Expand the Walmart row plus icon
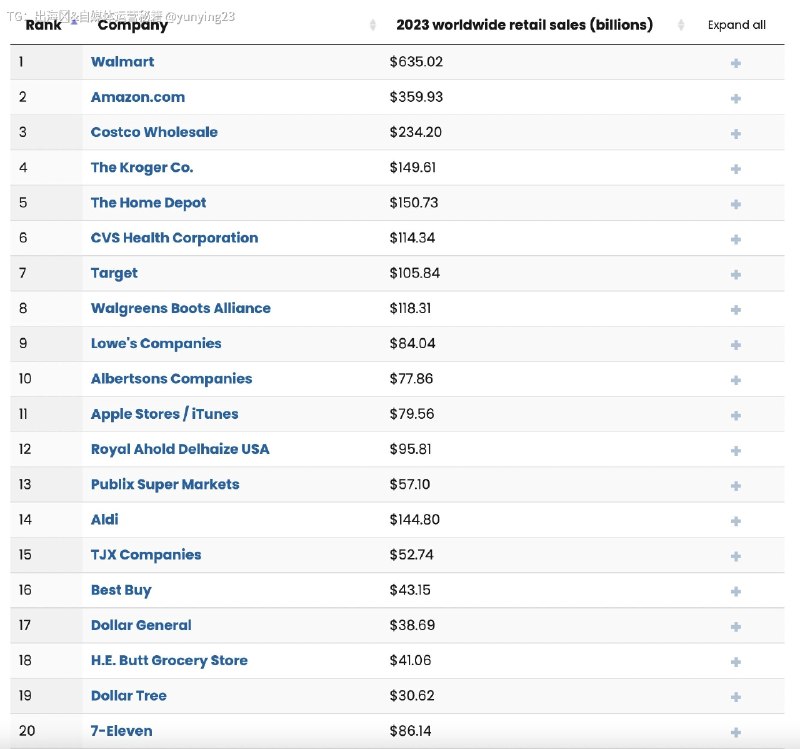The width and height of the screenshot is (800, 749). point(735,63)
